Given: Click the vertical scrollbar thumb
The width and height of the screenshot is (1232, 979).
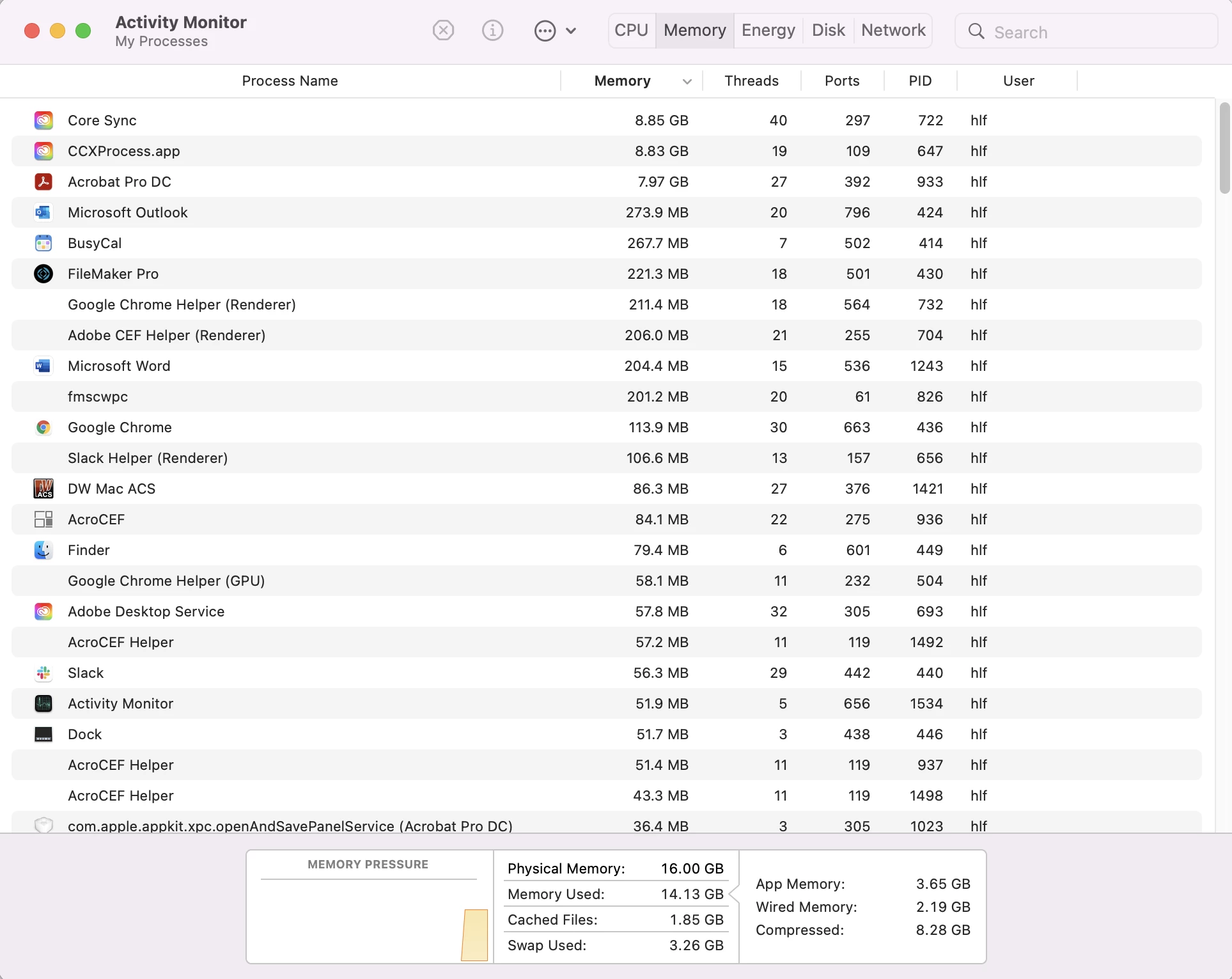Looking at the screenshot, I should [x=1224, y=148].
